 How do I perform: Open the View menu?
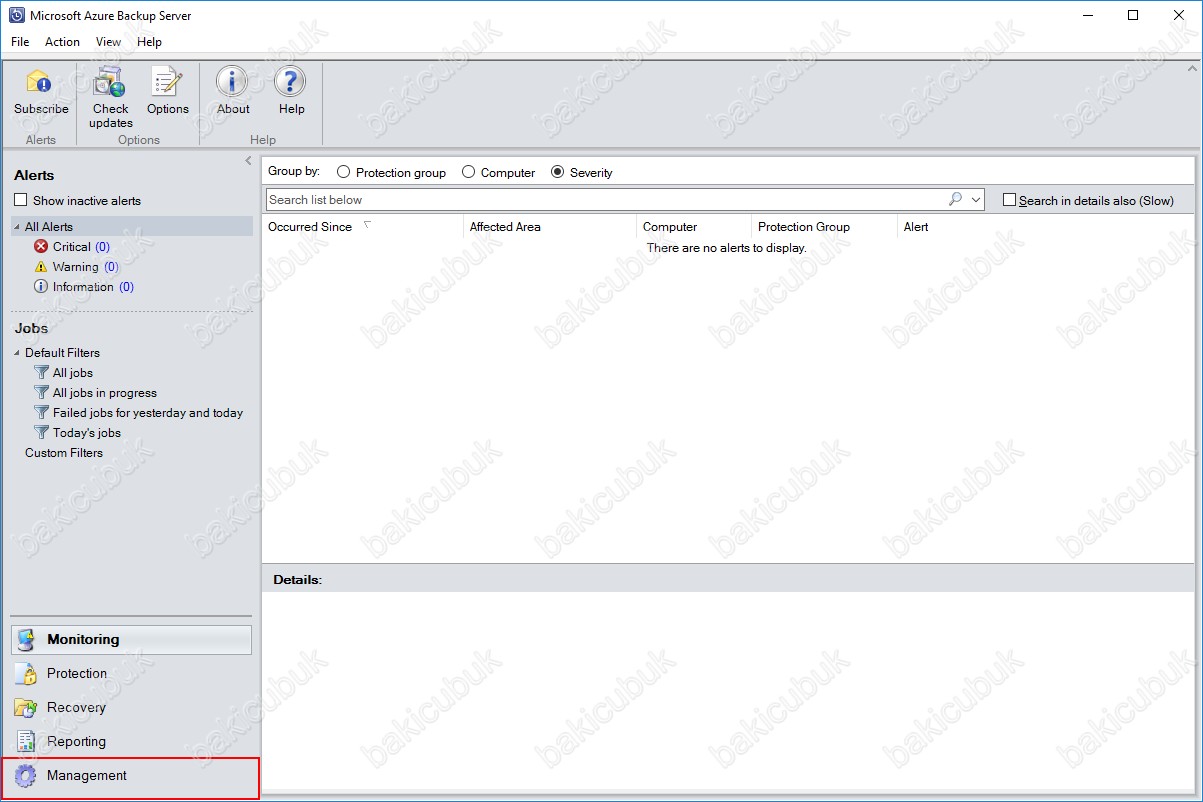click(108, 42)
